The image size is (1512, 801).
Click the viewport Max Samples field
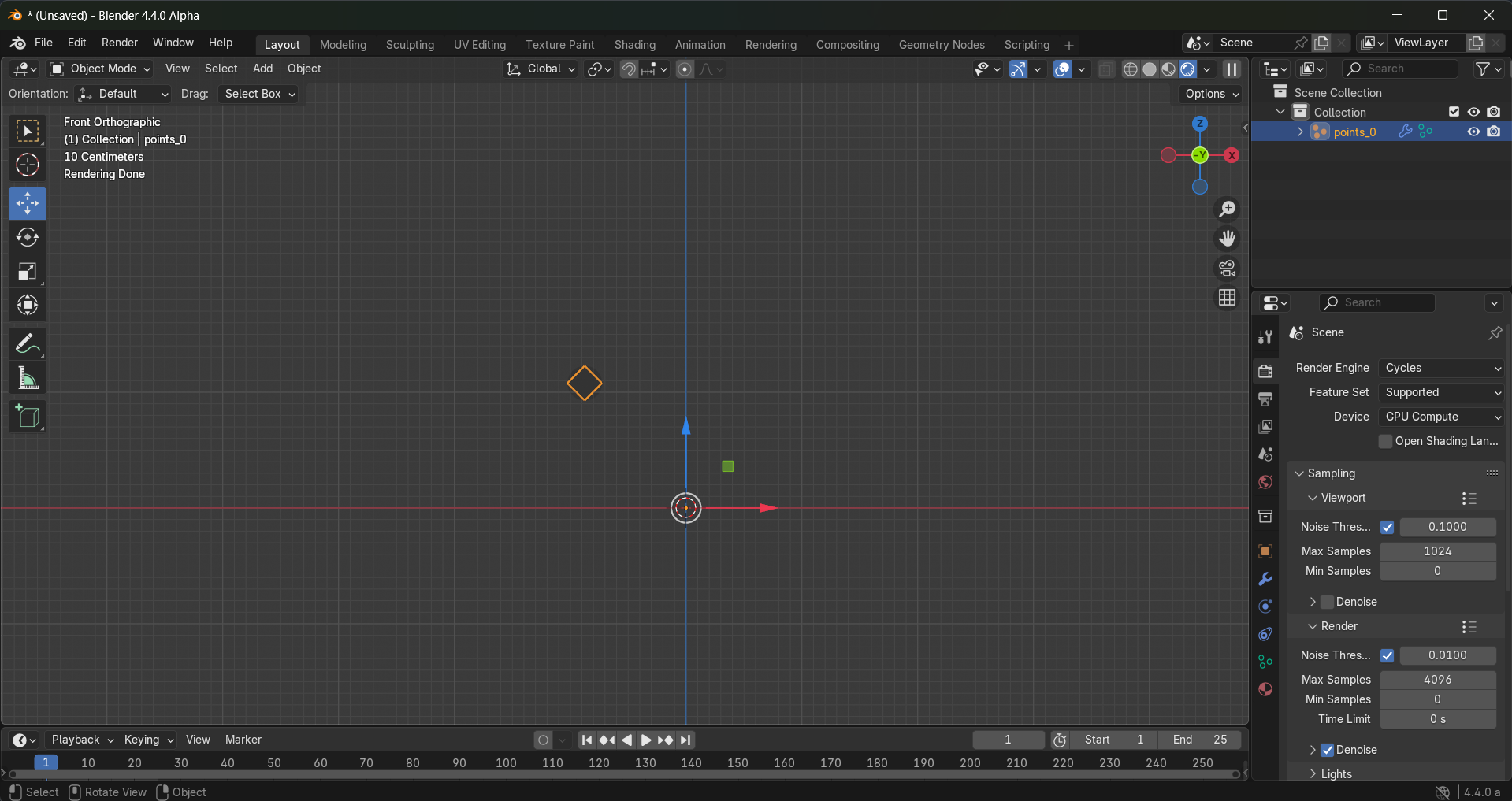click(1438, 551)
